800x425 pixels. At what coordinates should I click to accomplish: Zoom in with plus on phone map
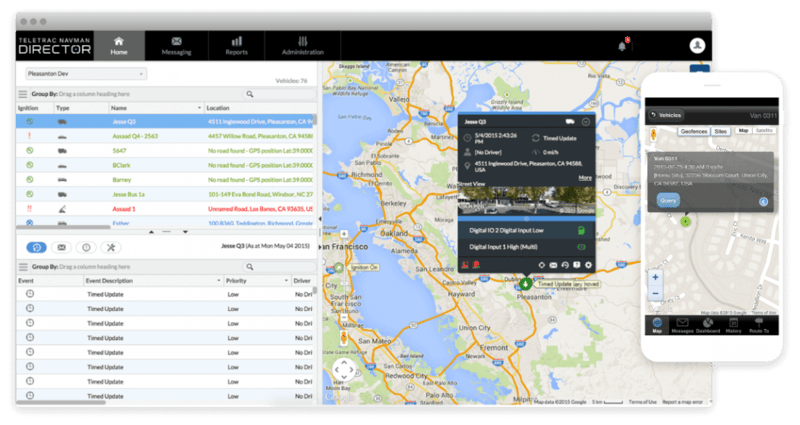[656, 278]
